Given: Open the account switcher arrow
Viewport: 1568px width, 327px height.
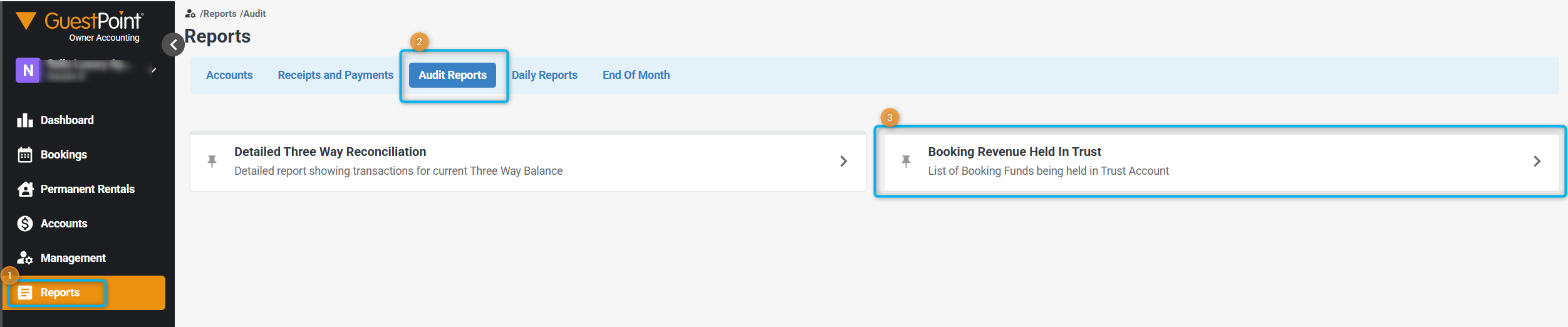Looking at the screenshot, I should [x=153, y=70].
